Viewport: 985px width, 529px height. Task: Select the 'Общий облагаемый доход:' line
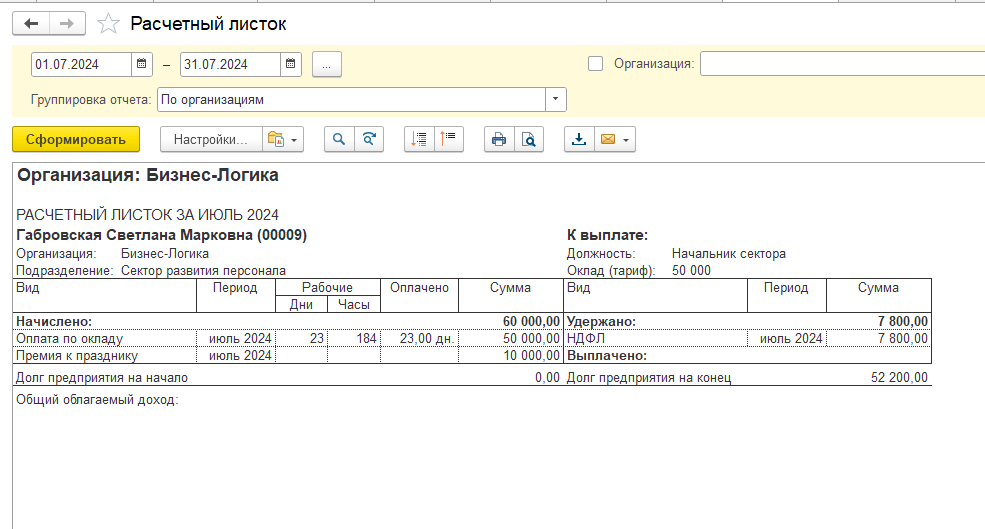(x=97, y=400)
